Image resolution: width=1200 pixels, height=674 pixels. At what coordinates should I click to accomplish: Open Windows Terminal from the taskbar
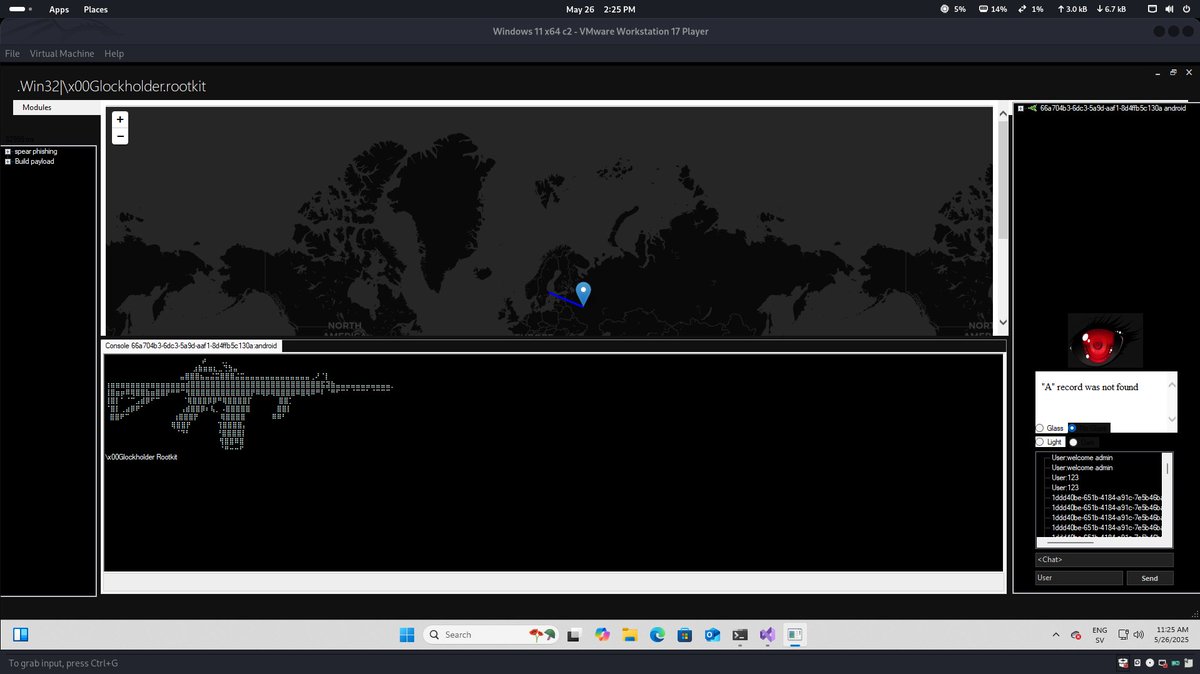click(x=739, y=634)
